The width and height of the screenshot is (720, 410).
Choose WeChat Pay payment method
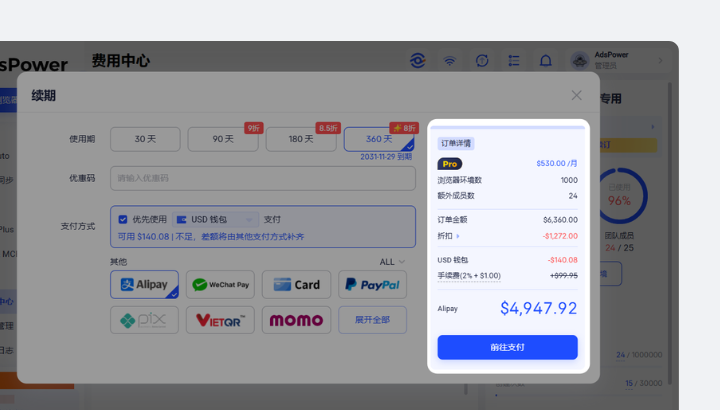(220, 285)
